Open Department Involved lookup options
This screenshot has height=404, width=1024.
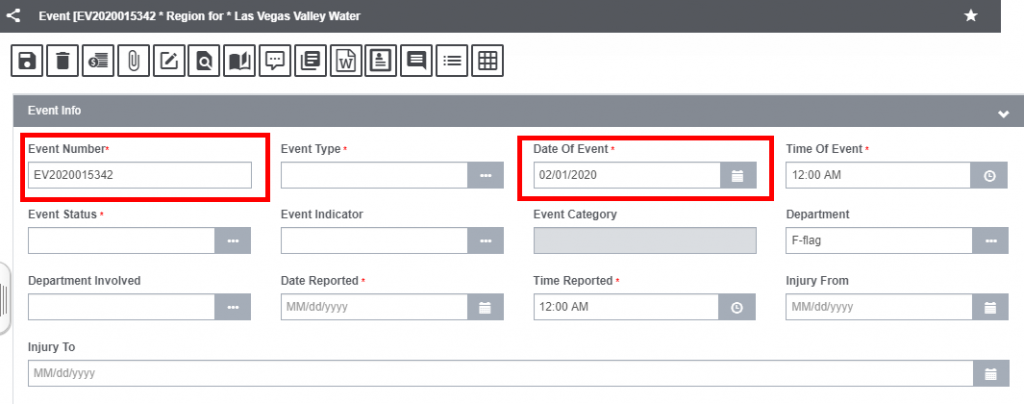point(232,307)
